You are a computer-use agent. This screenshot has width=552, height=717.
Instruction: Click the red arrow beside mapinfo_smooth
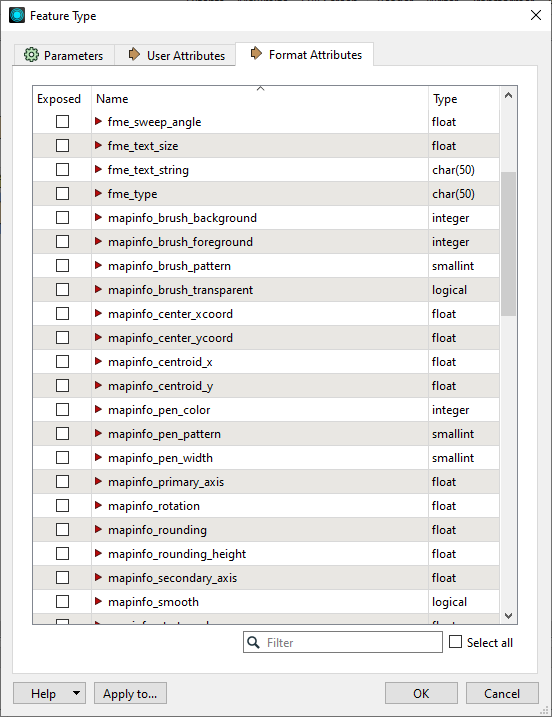click(x=98, y=601)
